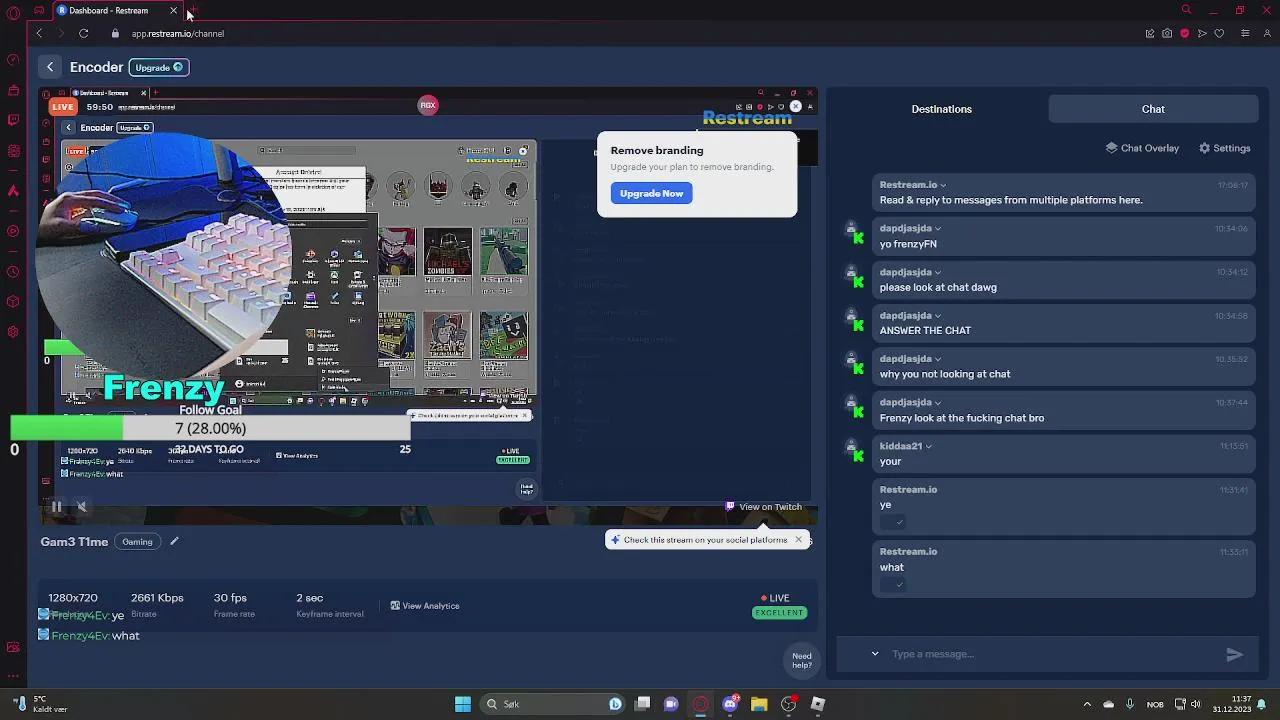
Task: Close the social platforms tooltip
Action: pos(798,540)
